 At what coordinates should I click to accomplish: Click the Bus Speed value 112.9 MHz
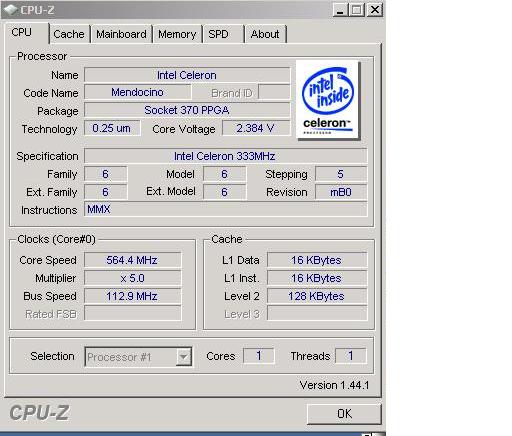[132, 296]
